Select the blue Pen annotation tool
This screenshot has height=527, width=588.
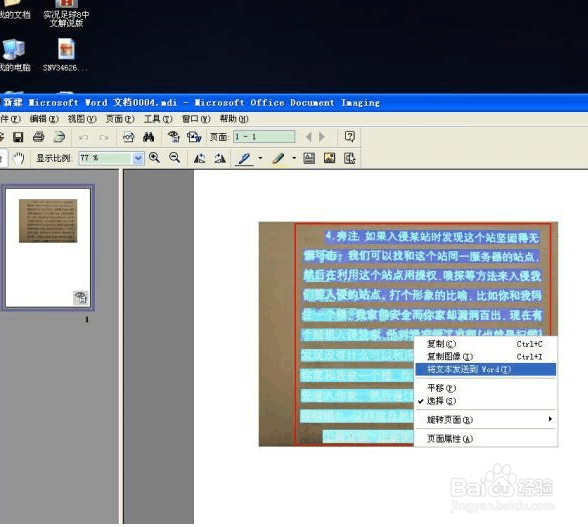click(x=244, y=159)
